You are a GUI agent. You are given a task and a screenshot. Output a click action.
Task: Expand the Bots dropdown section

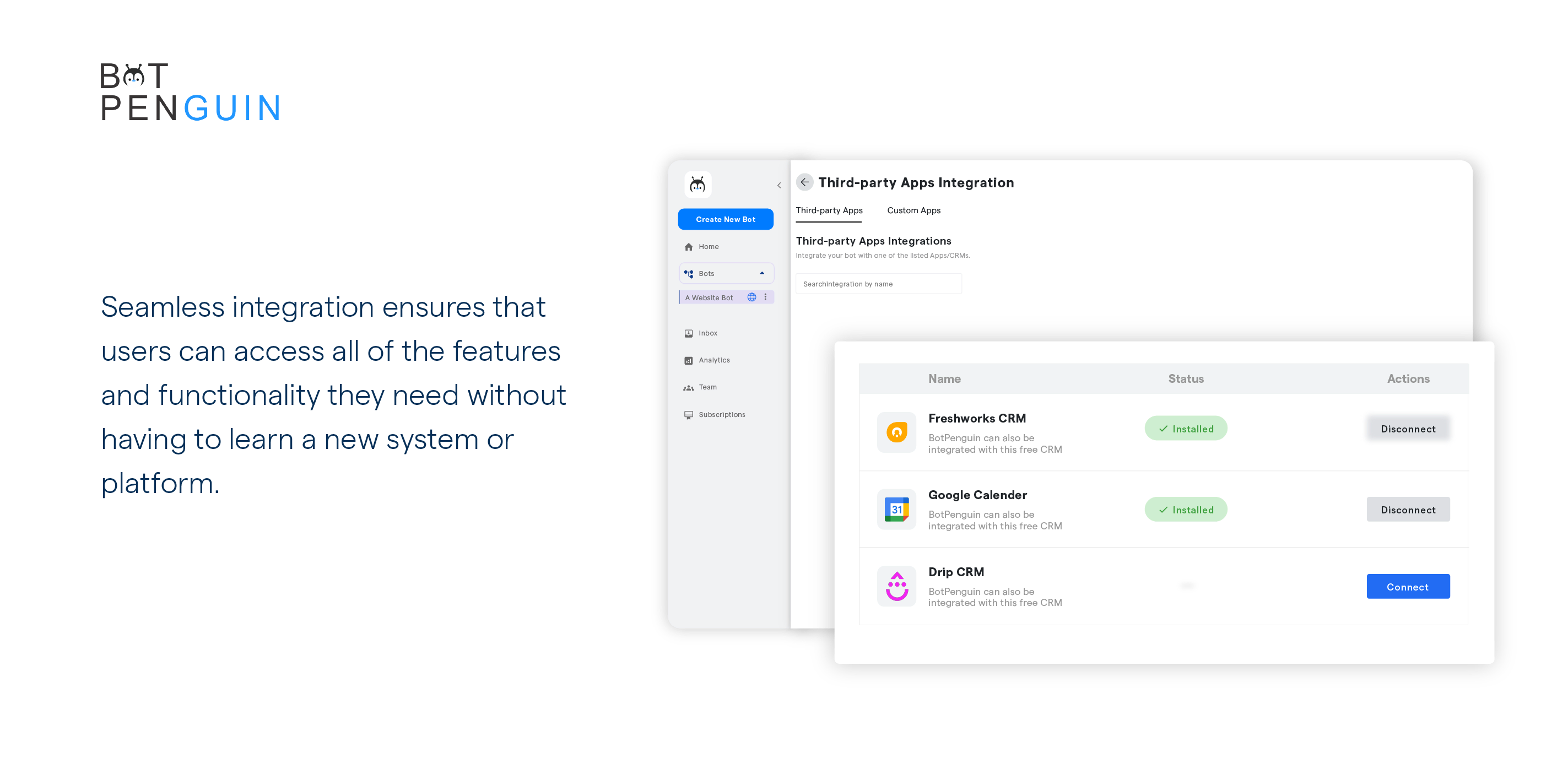click(762, 273)
